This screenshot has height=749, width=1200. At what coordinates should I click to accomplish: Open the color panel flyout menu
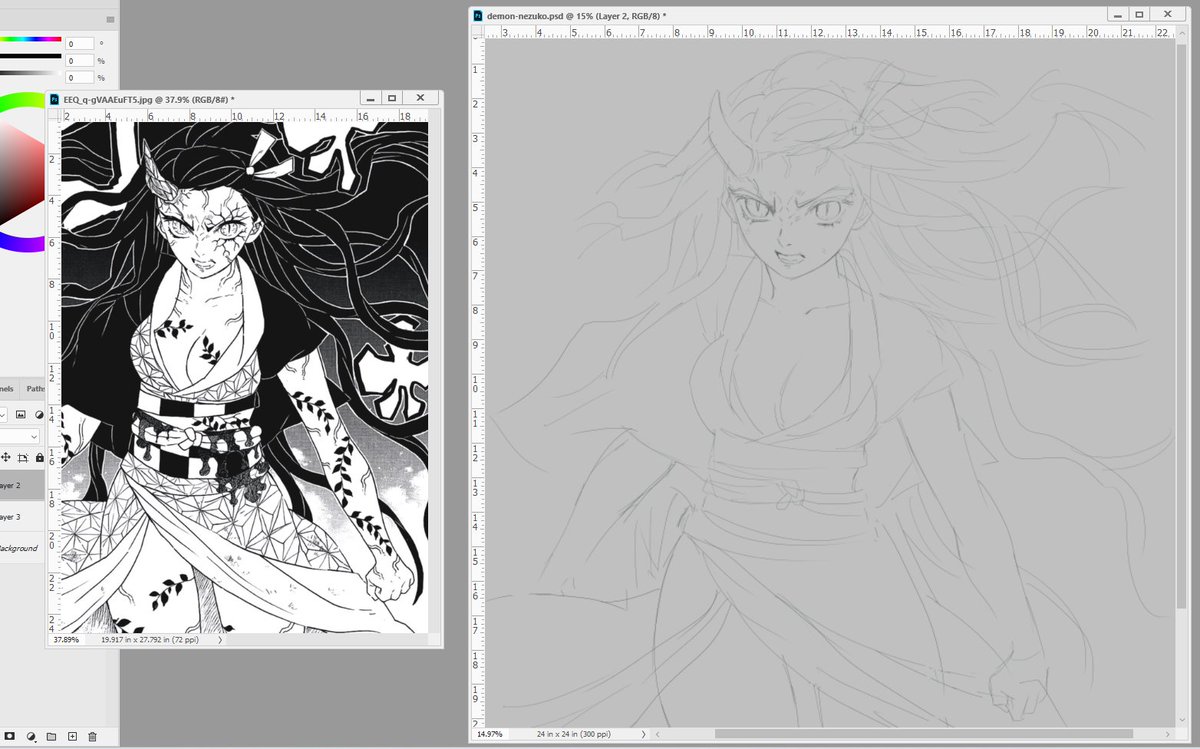(x=108, y=20)
